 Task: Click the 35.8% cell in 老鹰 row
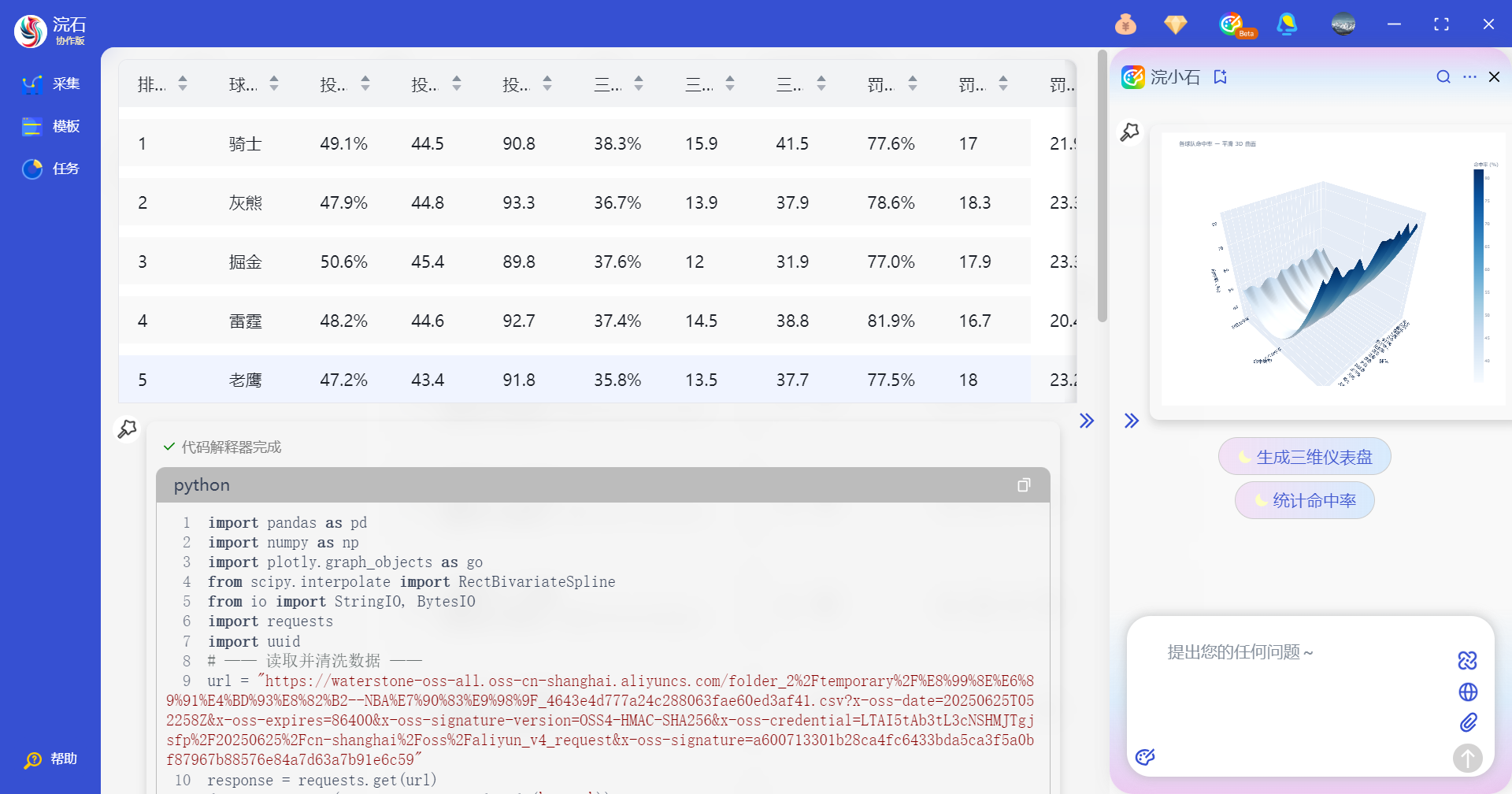(617, 380)
